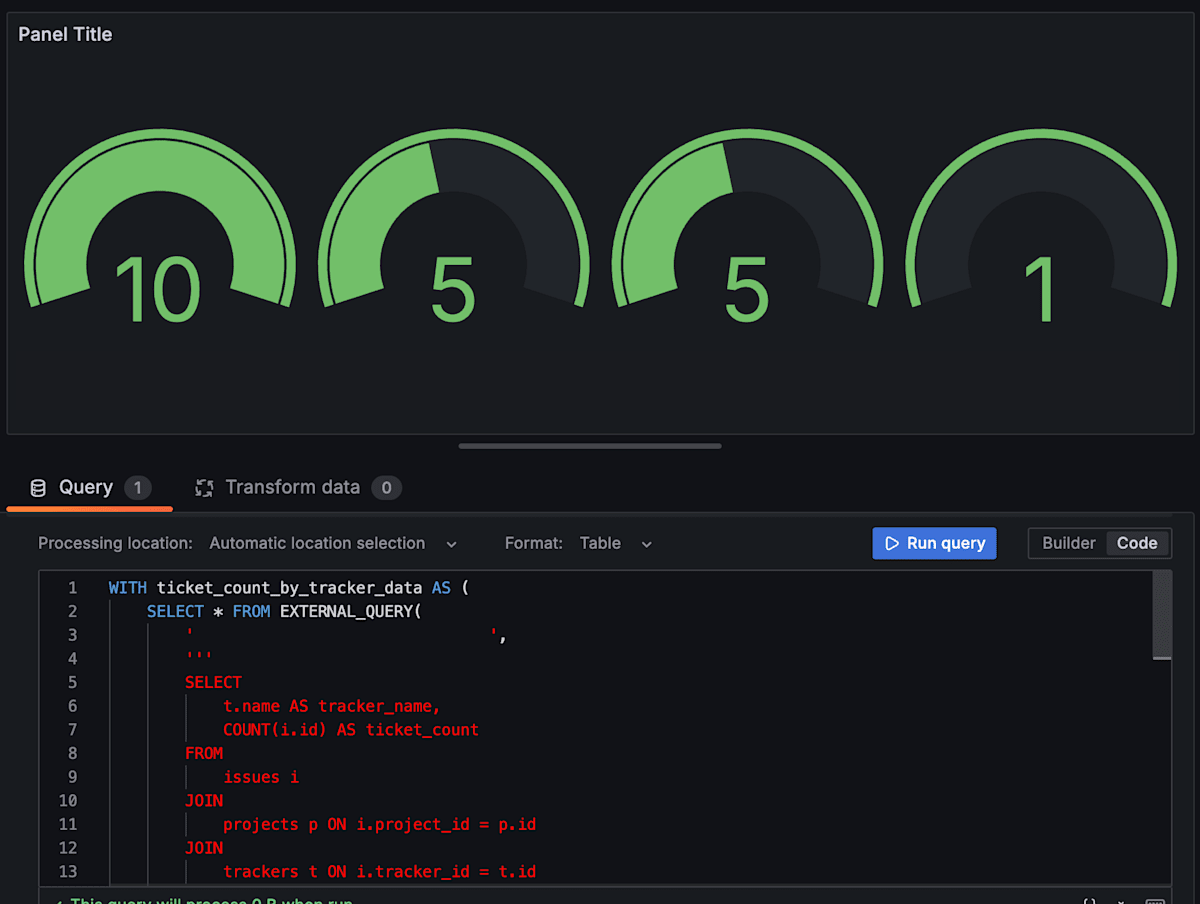This screenshot has width=1200, height=904.
Task: Click code line 'WITH ticket_count_by_tracker_data AS ('
Action: pos(289,588)
